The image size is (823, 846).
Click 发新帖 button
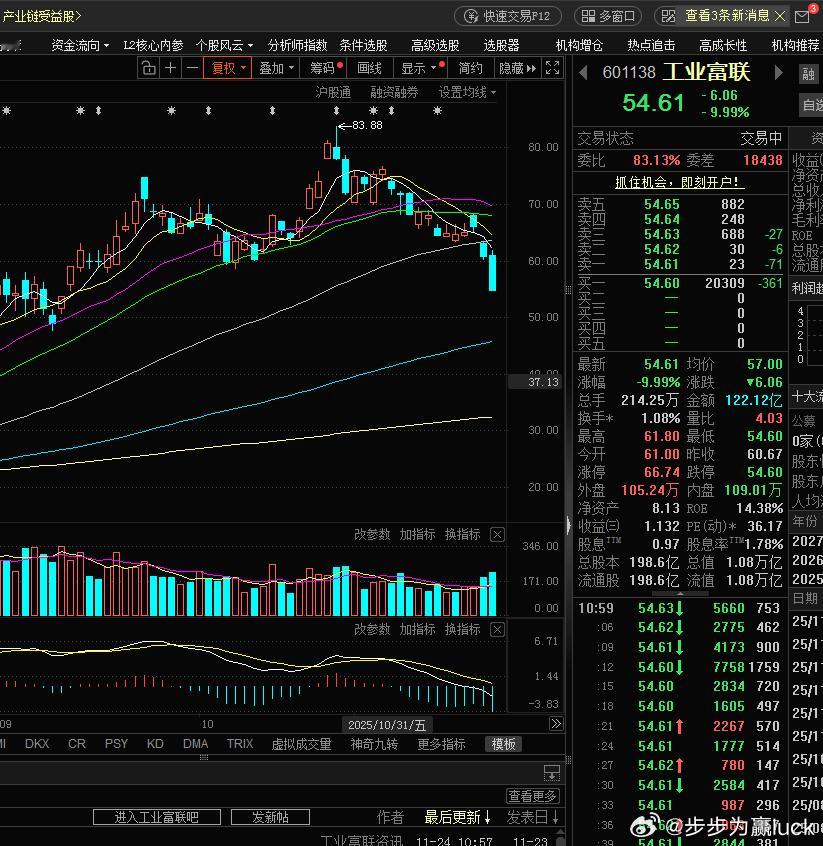(x=270, y=817)
